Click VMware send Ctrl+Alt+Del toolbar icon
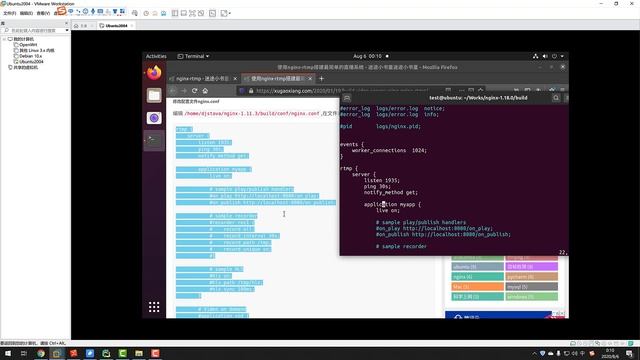Image resolution: width=640 pixels, height=360 pixels. click(x=134, y=13)
